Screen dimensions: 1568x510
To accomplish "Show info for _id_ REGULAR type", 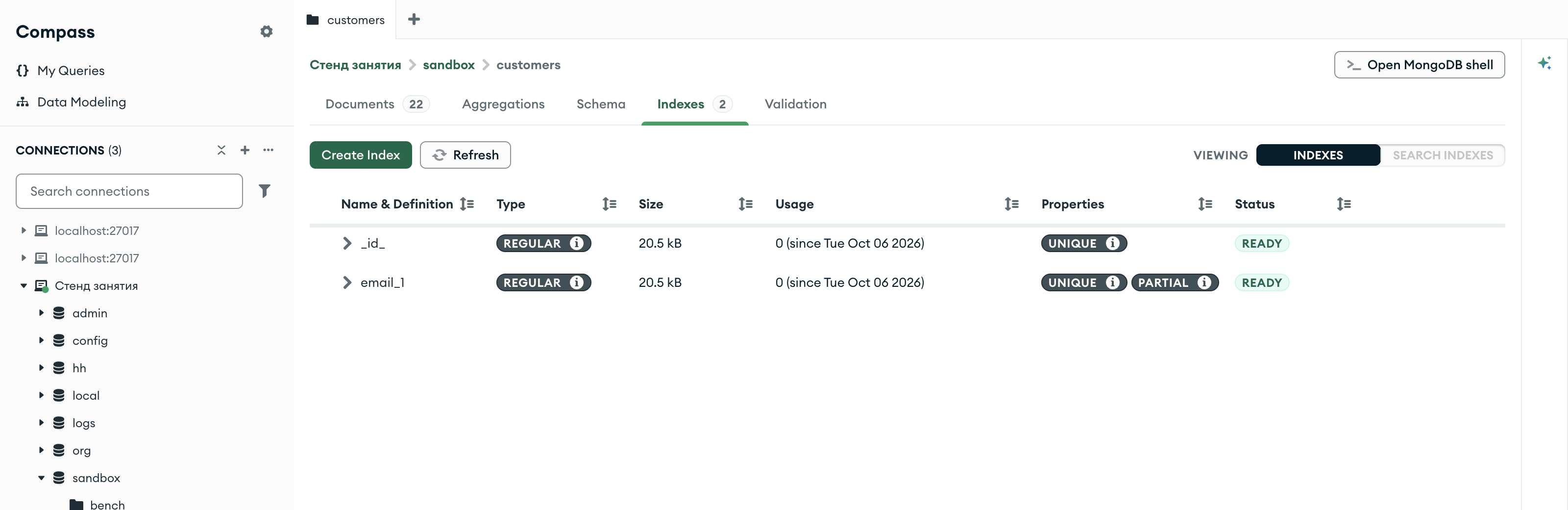I will (576, 244).
